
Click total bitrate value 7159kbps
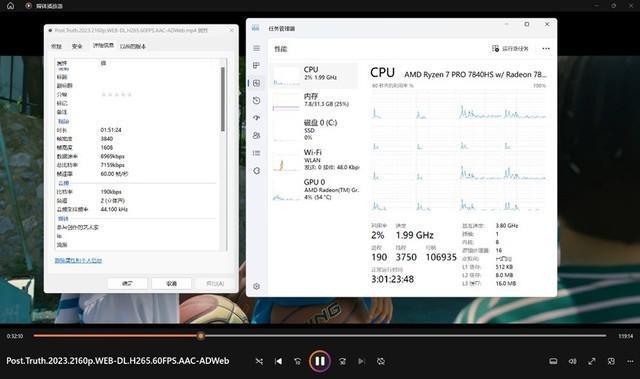click(113, 165)
